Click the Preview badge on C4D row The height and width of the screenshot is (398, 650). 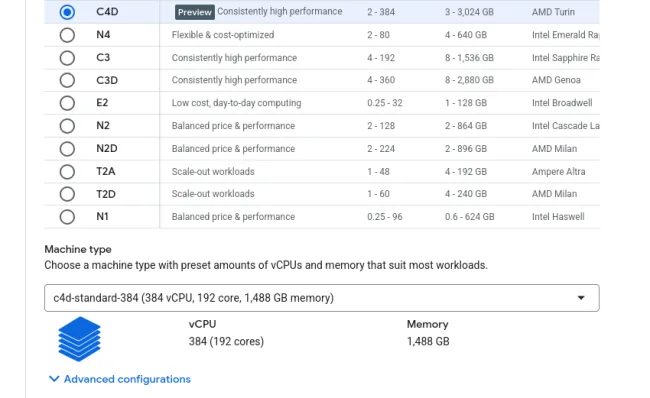click(194, 12)
